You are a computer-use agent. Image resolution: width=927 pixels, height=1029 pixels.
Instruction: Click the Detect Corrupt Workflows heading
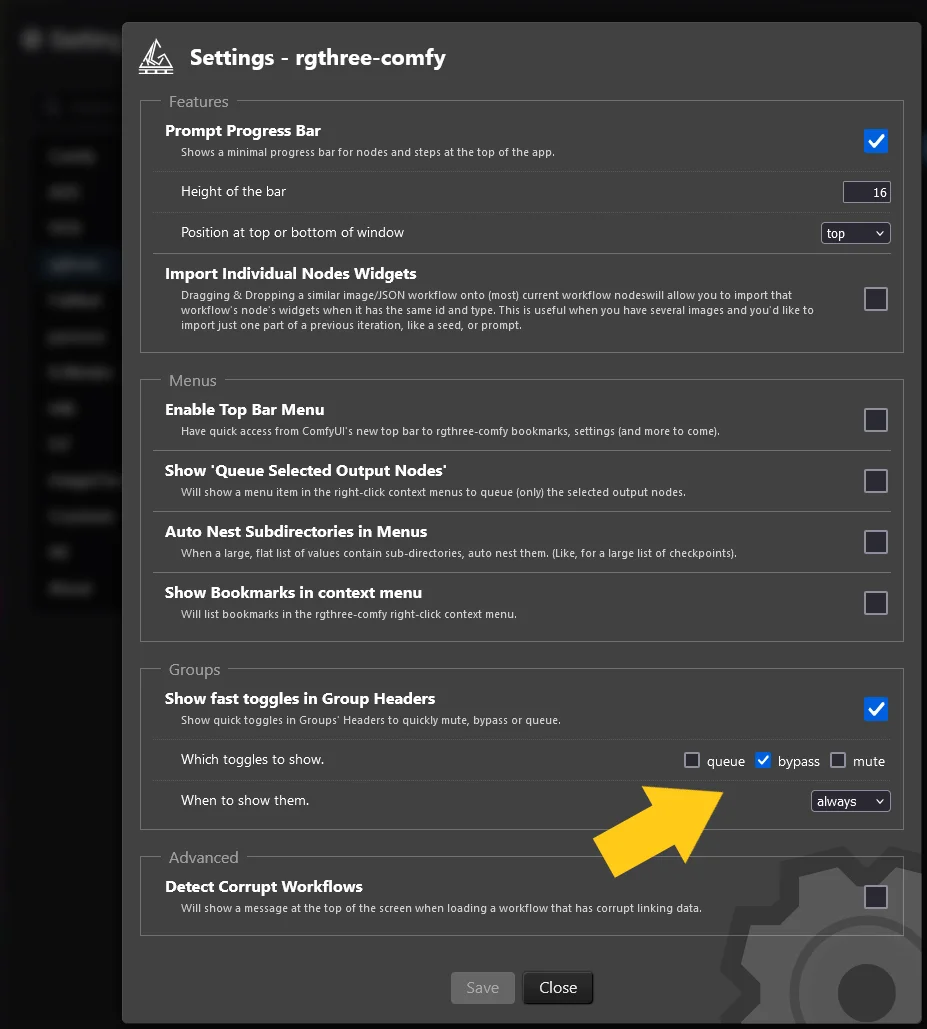[264, 887]
